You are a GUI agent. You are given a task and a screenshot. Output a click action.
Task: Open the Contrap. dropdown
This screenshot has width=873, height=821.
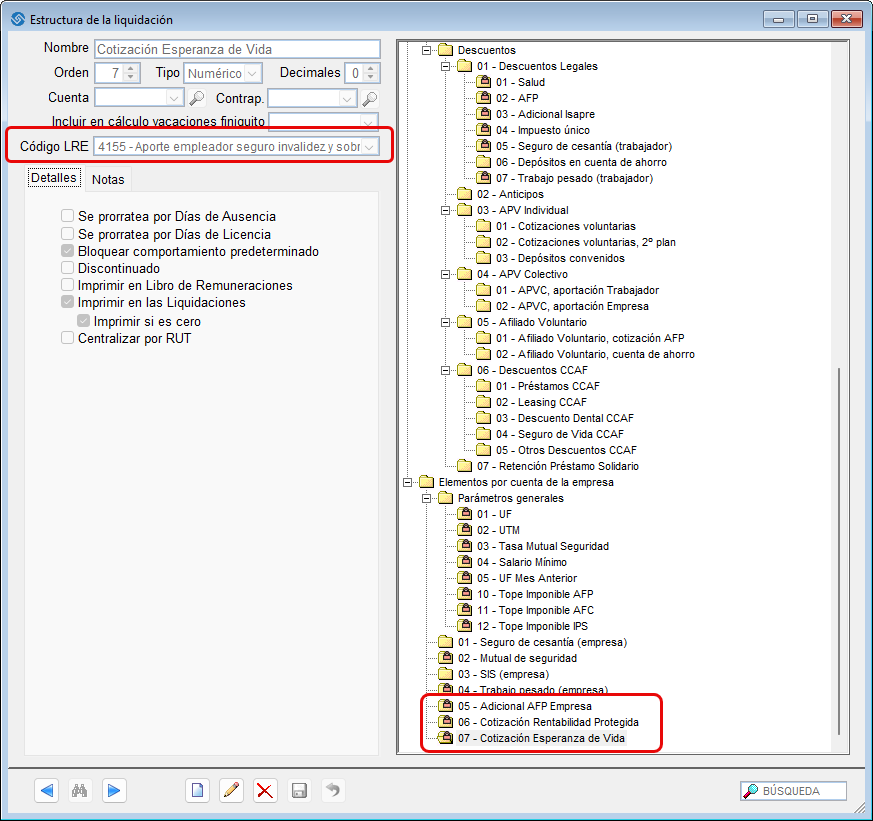[347, 99]
